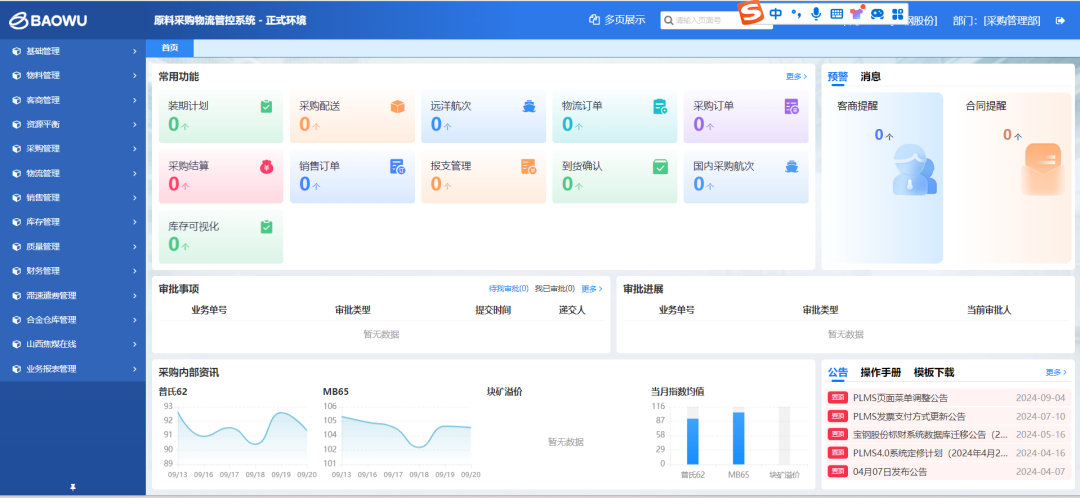Click the logout icon in the header
This screenshot has height=498, width=1080.
point(1060,20)
